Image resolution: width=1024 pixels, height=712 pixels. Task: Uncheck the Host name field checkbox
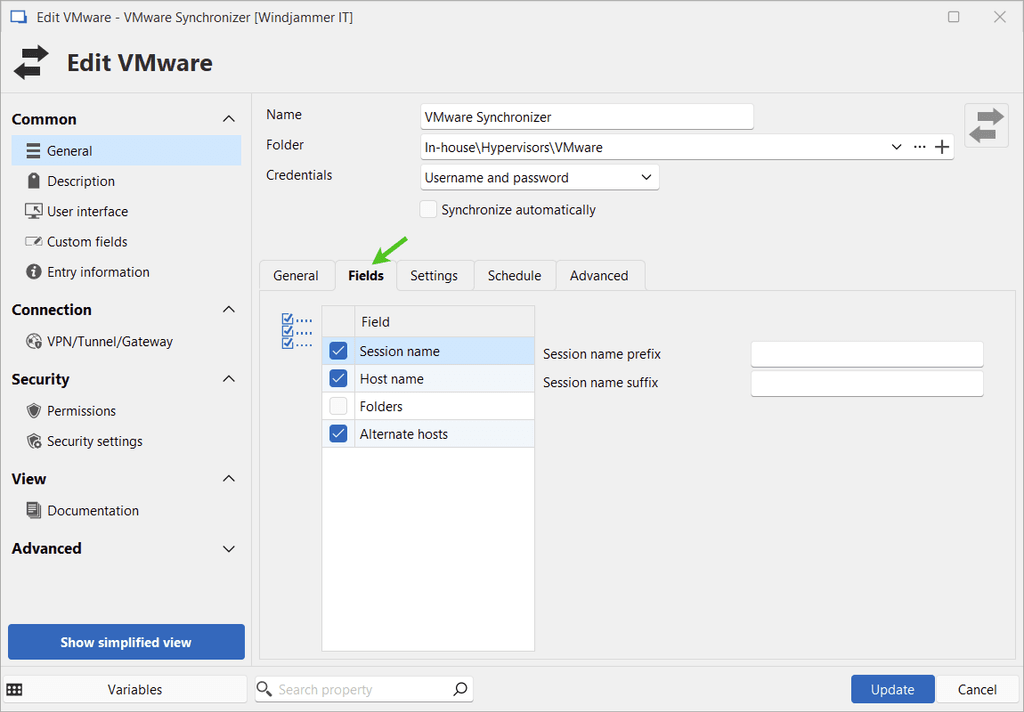pos(338,379)
